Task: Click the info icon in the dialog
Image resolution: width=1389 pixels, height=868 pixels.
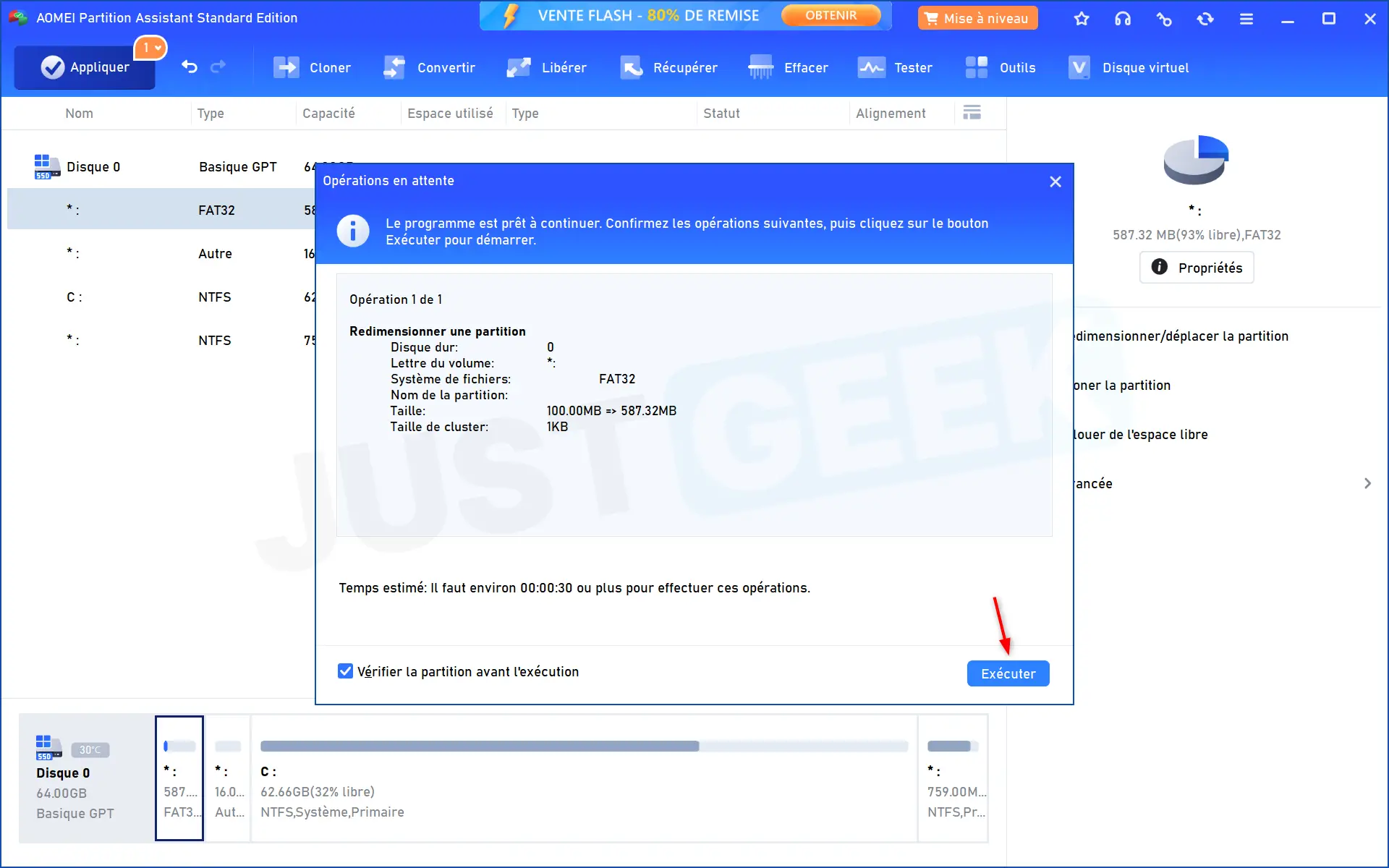Action: (353, 231)
